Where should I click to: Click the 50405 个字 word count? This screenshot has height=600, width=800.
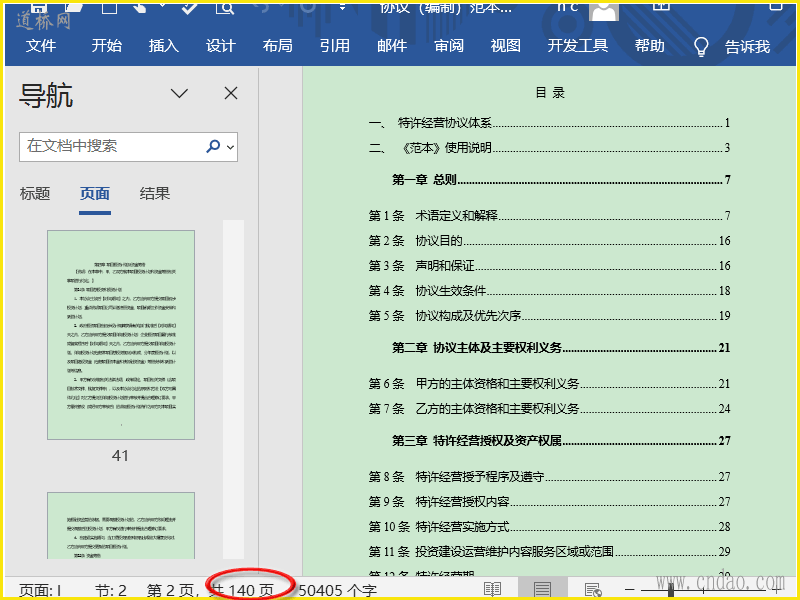[x=338, y=591]
